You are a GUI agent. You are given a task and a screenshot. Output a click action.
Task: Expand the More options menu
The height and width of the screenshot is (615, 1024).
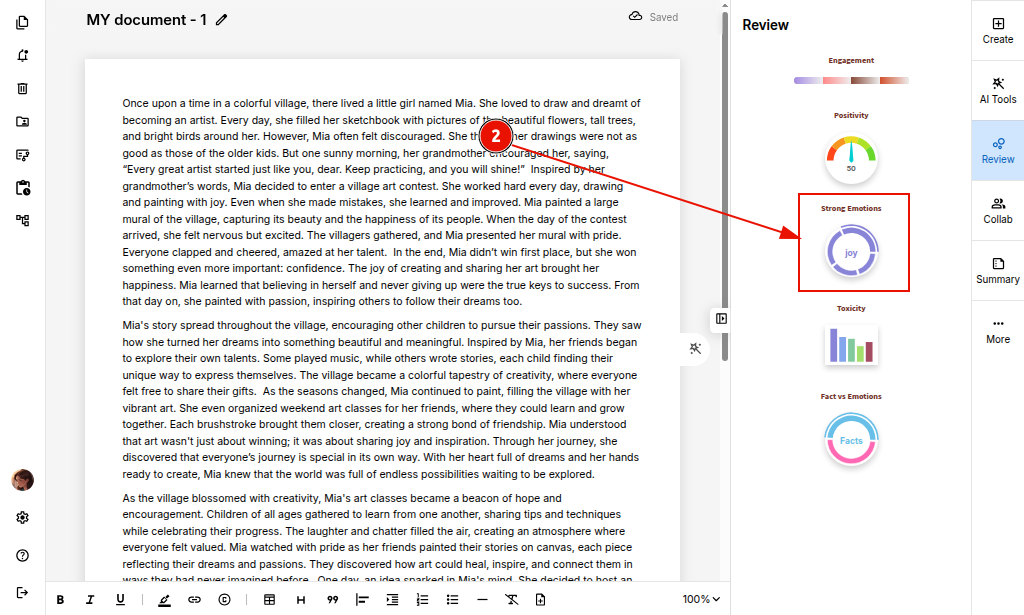coord(997,330)
